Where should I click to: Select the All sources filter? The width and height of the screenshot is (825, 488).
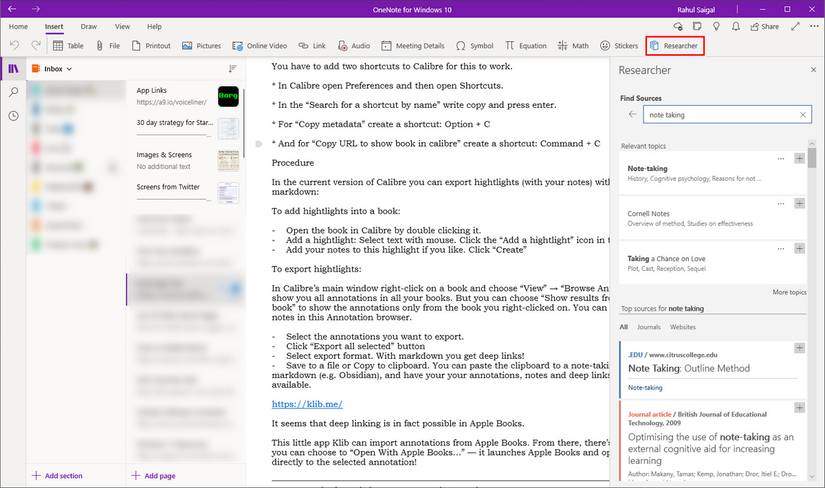[623, 327]
